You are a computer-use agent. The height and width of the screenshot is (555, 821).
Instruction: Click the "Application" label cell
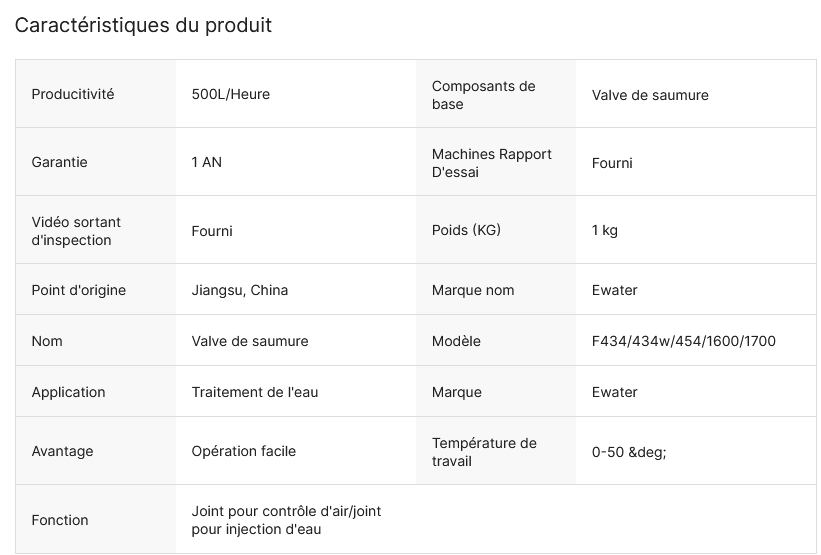click(x=68, y=392)
